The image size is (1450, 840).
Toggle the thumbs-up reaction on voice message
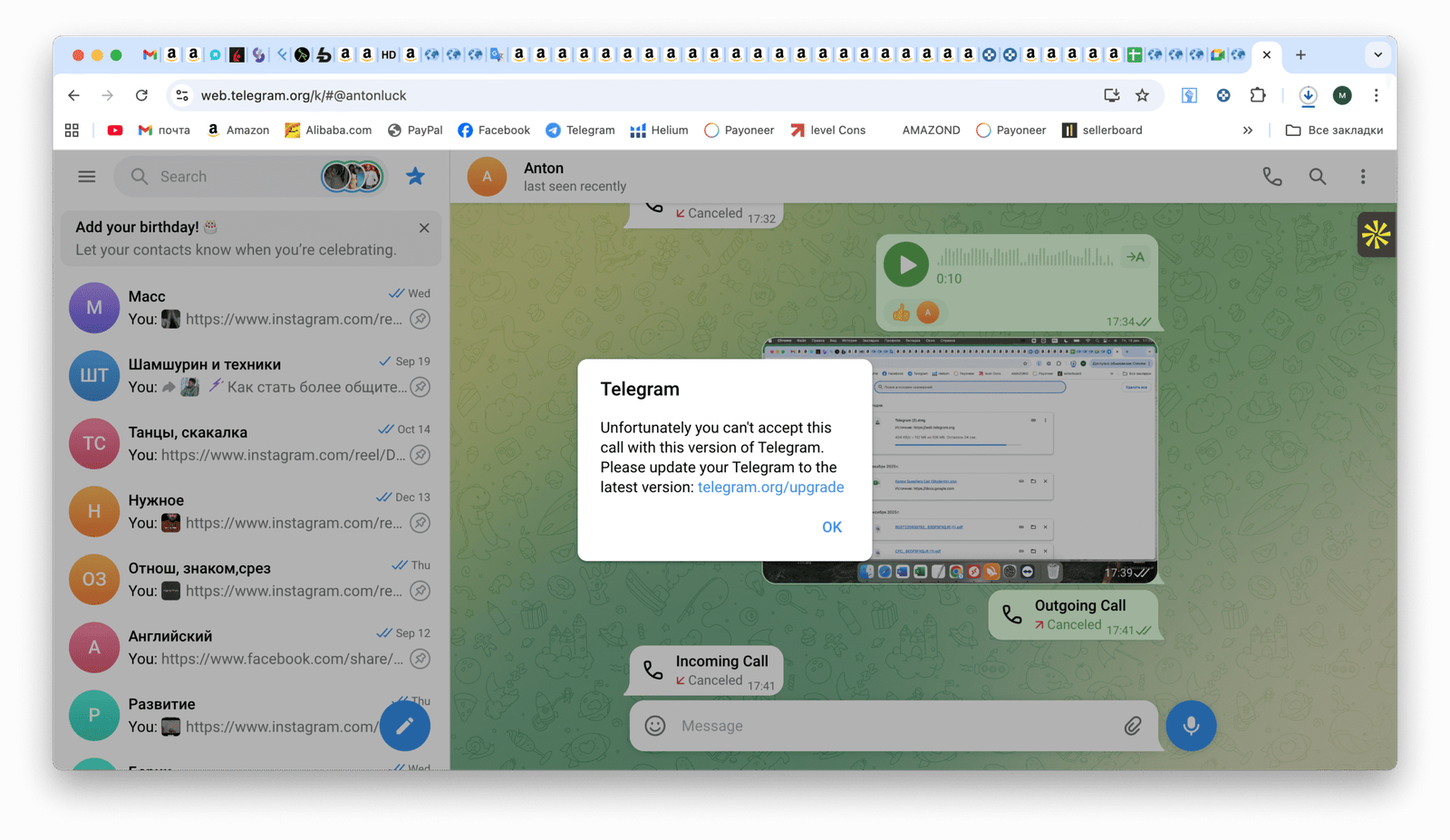(x=901, y=314)
